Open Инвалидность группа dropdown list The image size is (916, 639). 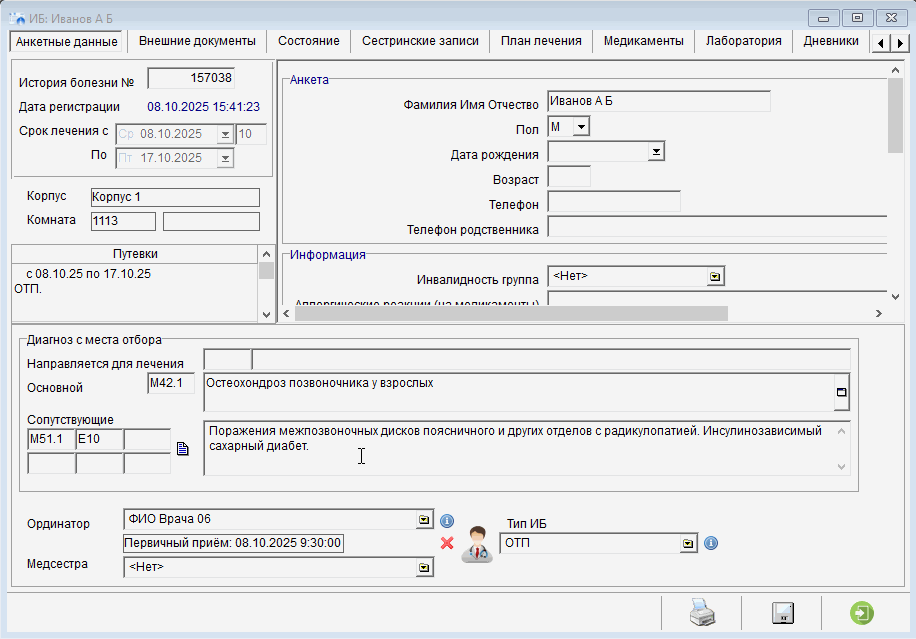pyautogui.click(x=715, y=277)
